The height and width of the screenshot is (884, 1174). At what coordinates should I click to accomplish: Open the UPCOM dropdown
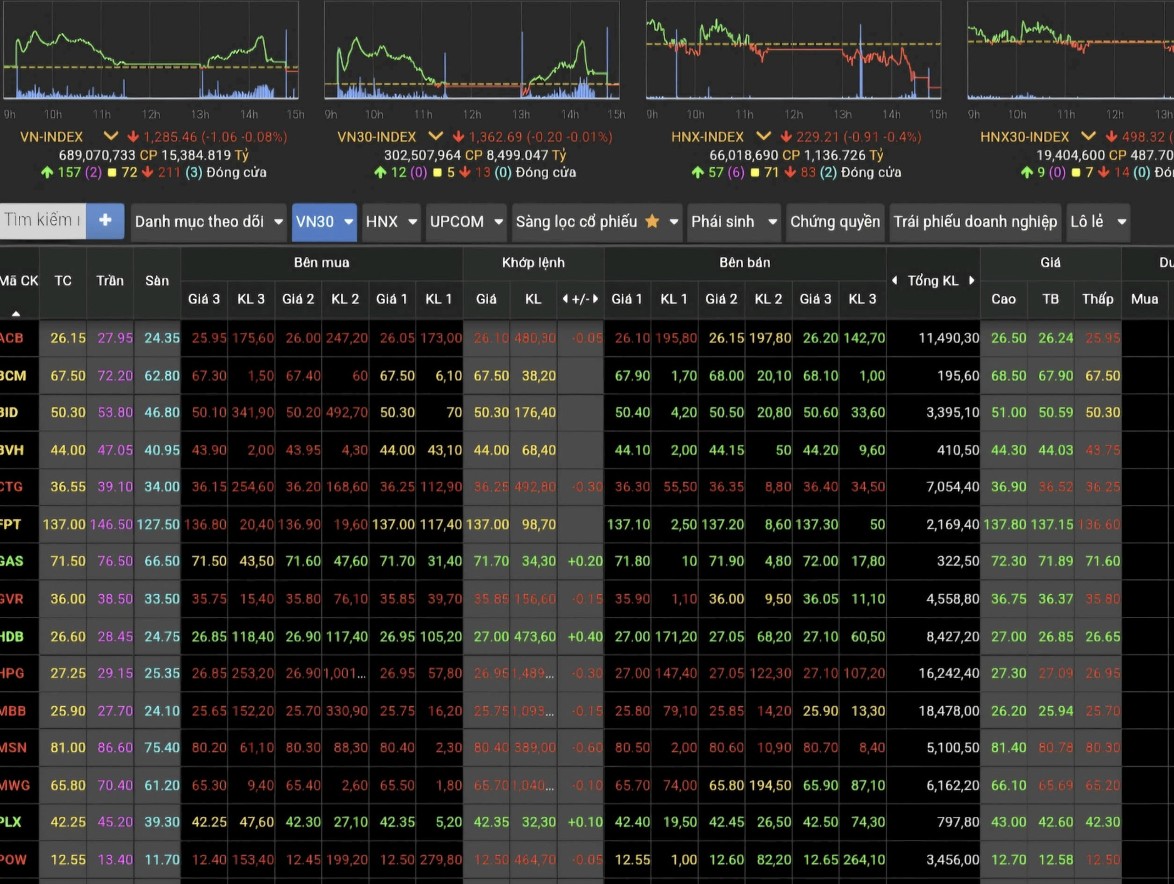tap(466, 221)
